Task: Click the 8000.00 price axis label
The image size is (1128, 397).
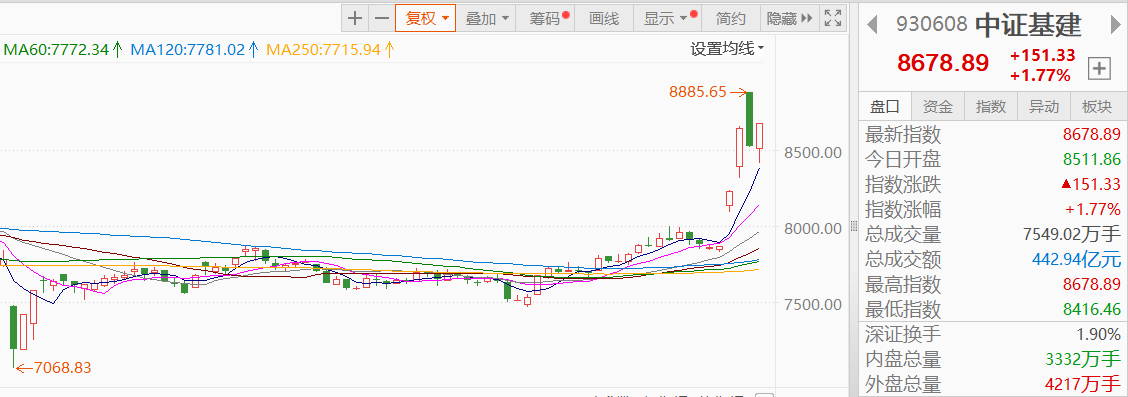Action: click(x=813, y=229)
